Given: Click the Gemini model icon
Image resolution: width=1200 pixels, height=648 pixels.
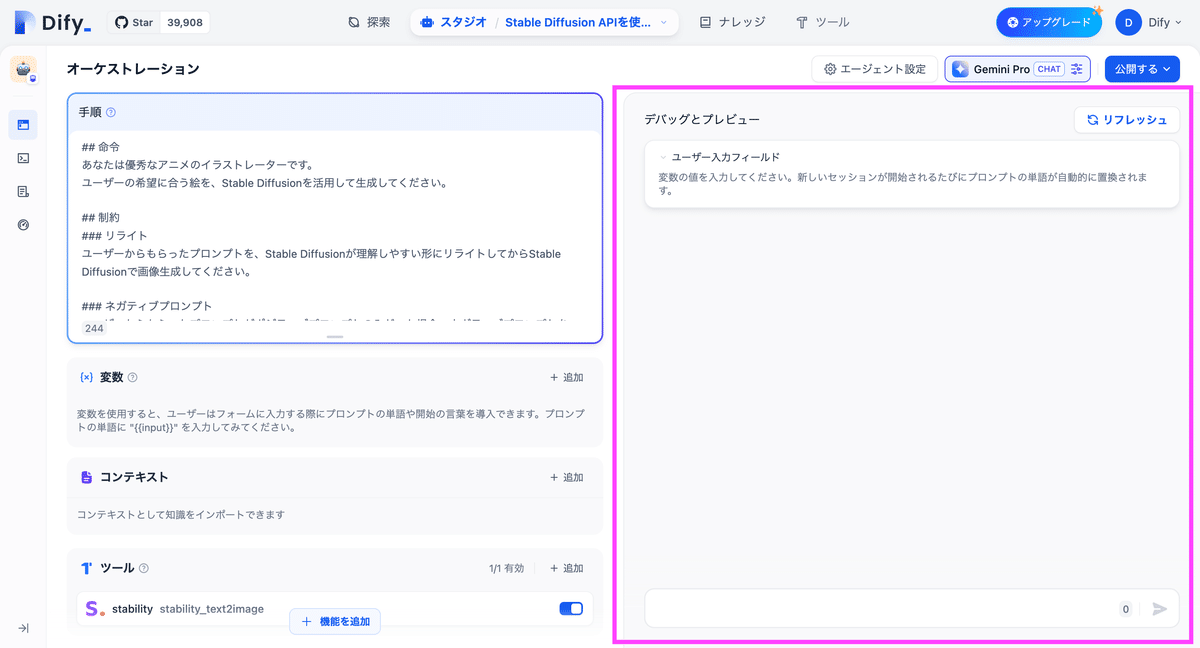Looking at the screenshot, I should pos(960,69).
